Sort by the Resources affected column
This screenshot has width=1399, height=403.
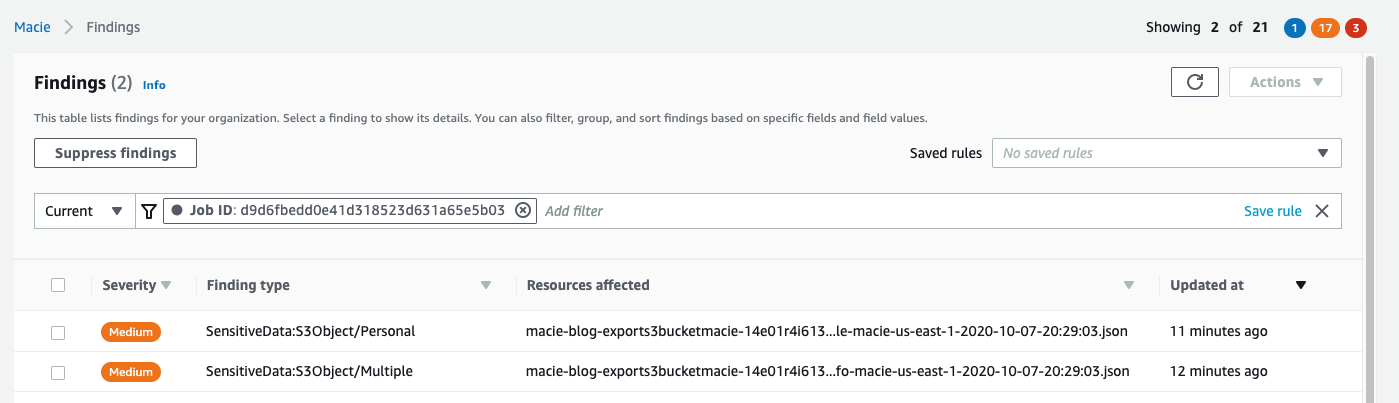pos(1129,285)
